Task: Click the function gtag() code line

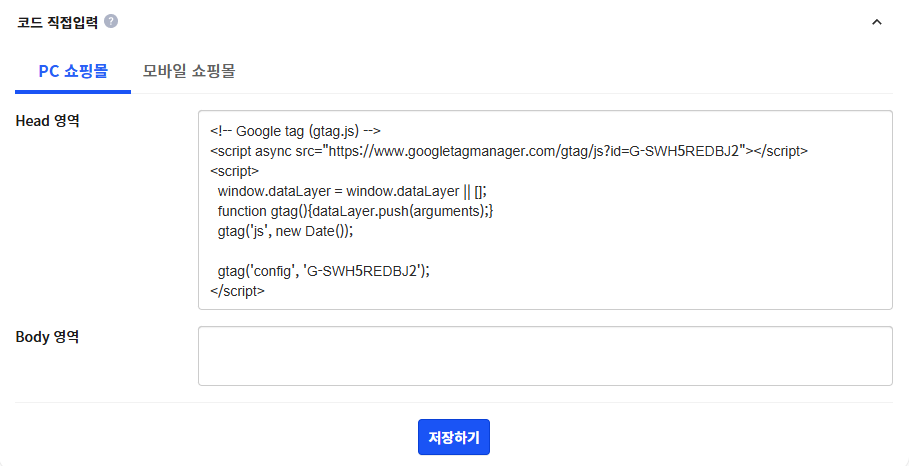Action: [x=355, y=211]
